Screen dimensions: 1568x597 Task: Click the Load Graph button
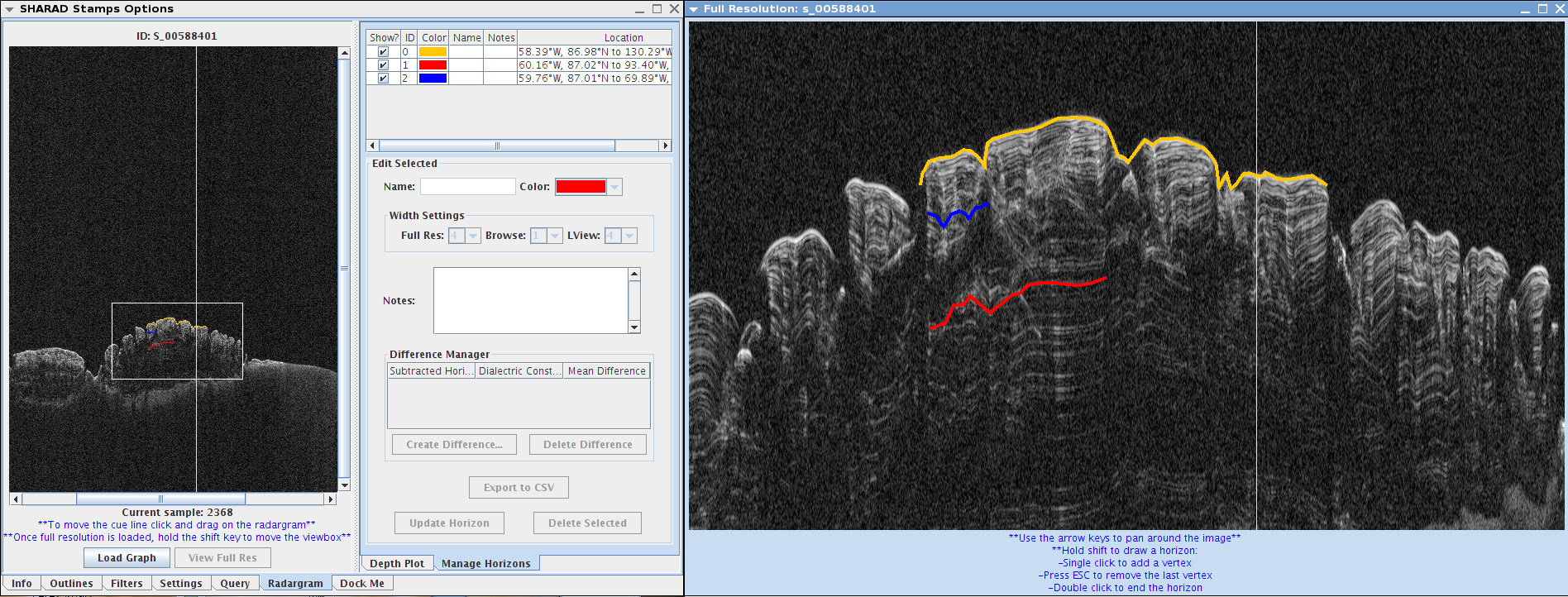pyautogui.click(x=127, y=558)
